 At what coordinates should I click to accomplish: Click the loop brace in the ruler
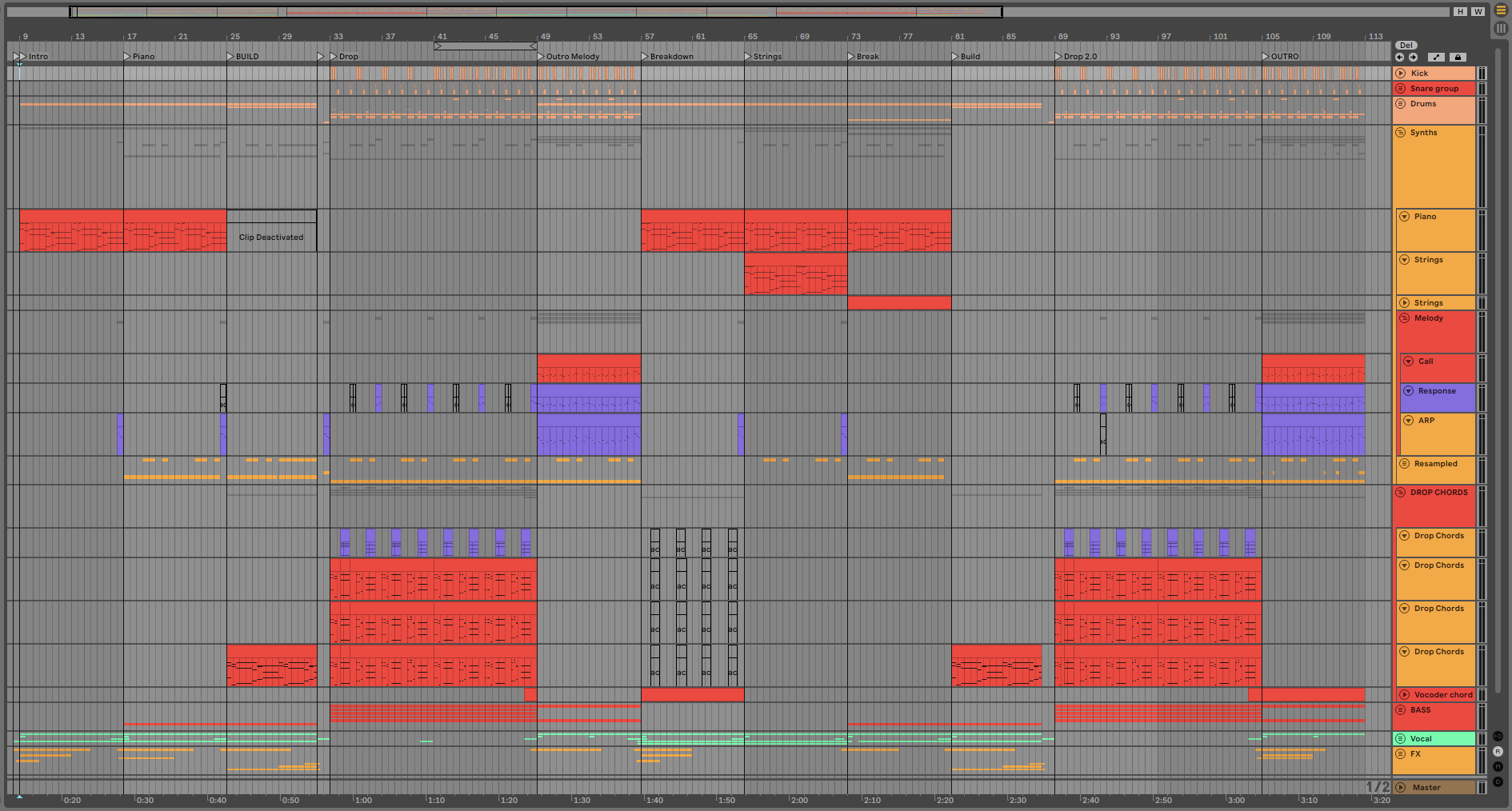(x=485, y=46)
